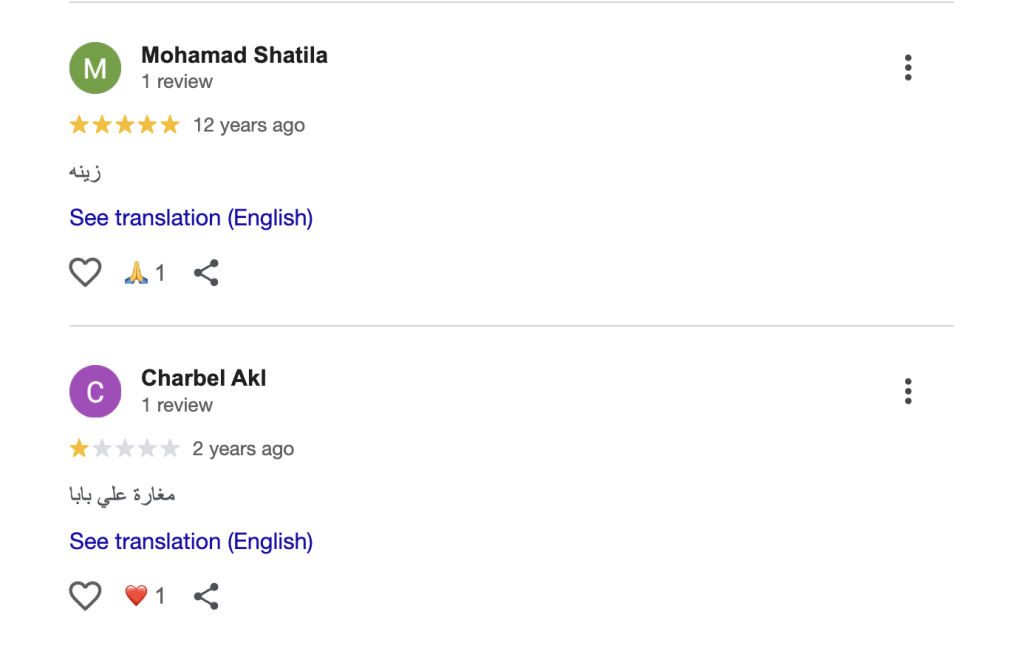Open Charbel Akl's profile name
Screen dimensions: 1024x671
point(204,378)
